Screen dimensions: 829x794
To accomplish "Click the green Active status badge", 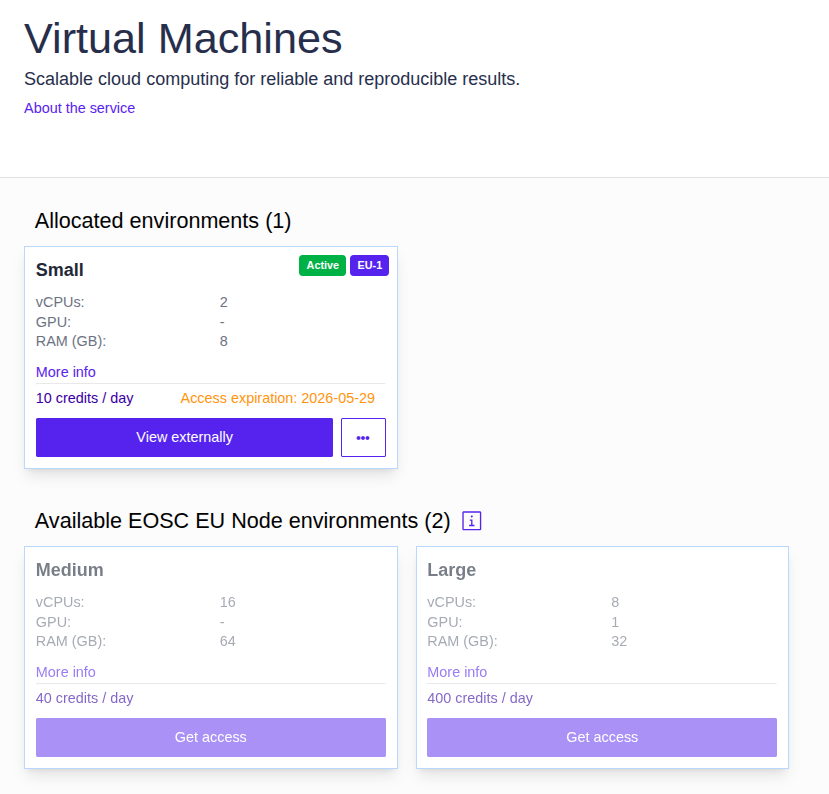I will (x=322, y=265).
